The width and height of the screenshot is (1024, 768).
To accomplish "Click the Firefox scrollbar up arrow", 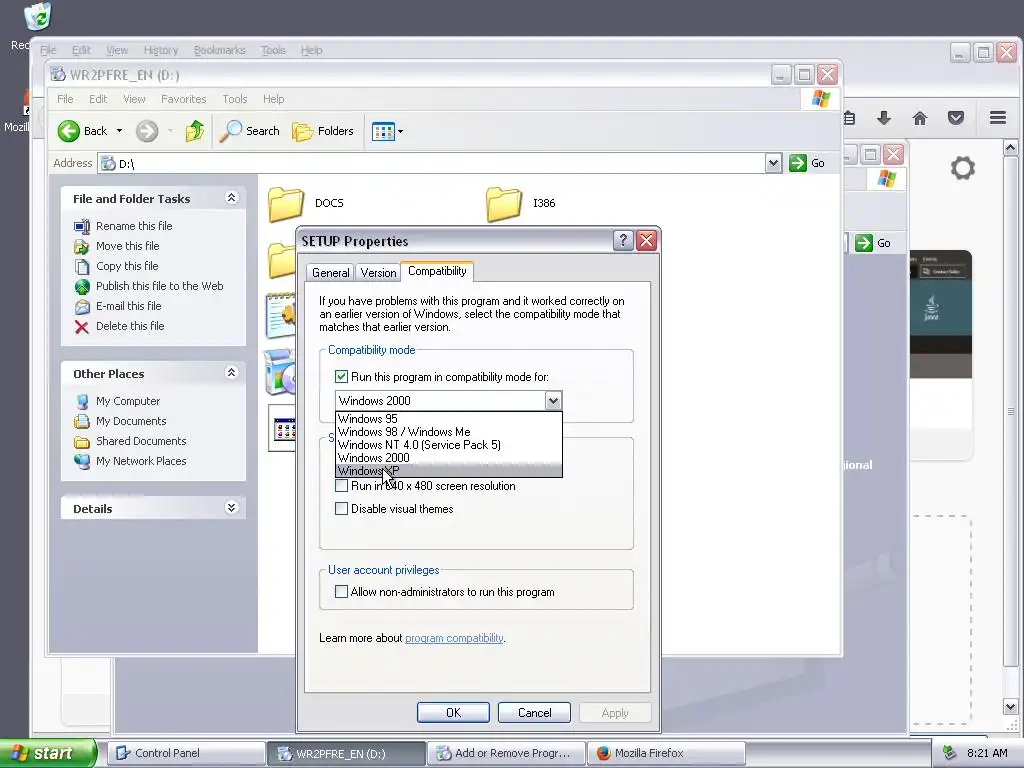I will 1010,148.
